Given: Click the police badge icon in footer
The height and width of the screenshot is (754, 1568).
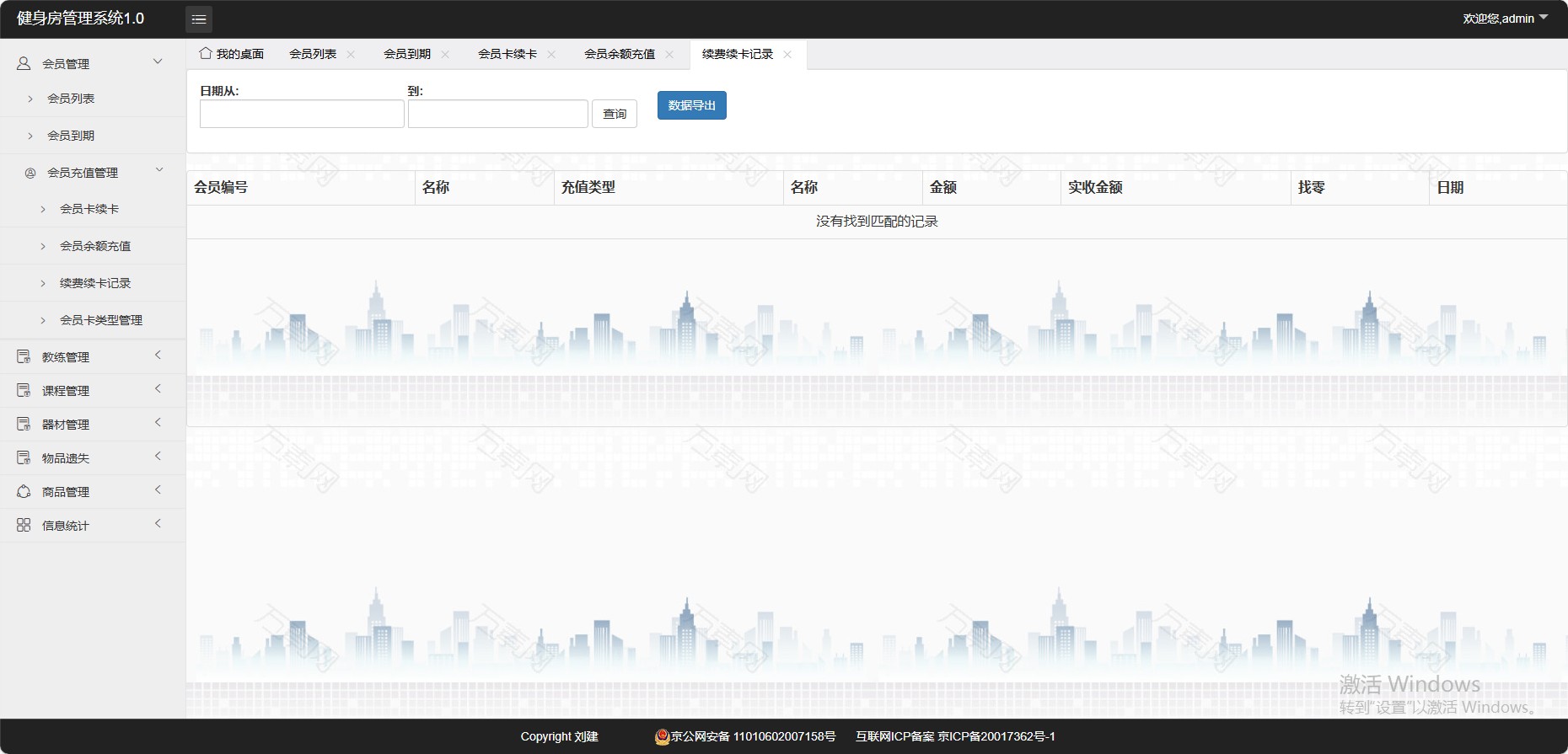Looking at the screenshot, I should (662, 737).
